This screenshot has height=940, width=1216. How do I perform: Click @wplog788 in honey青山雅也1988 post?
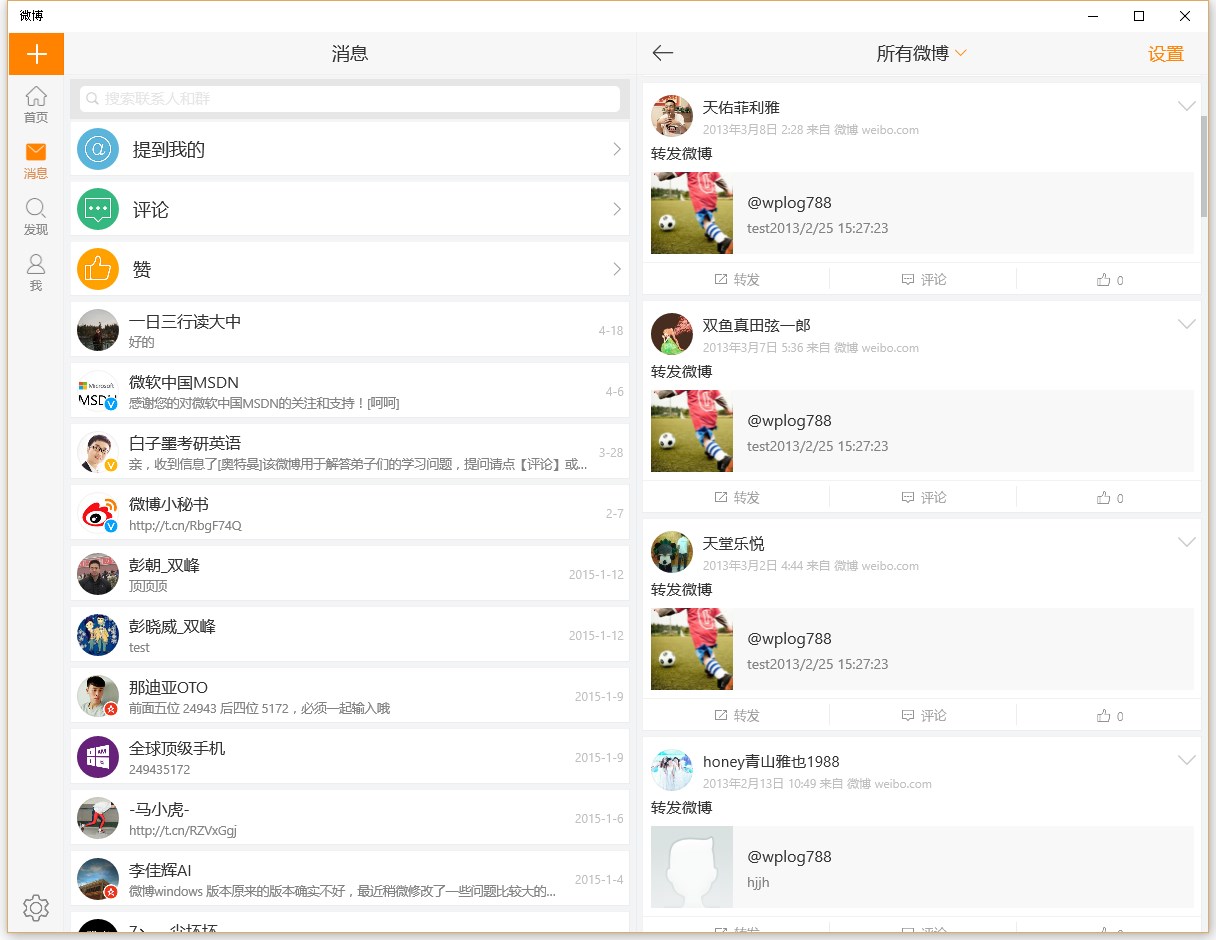click(789, 857)
